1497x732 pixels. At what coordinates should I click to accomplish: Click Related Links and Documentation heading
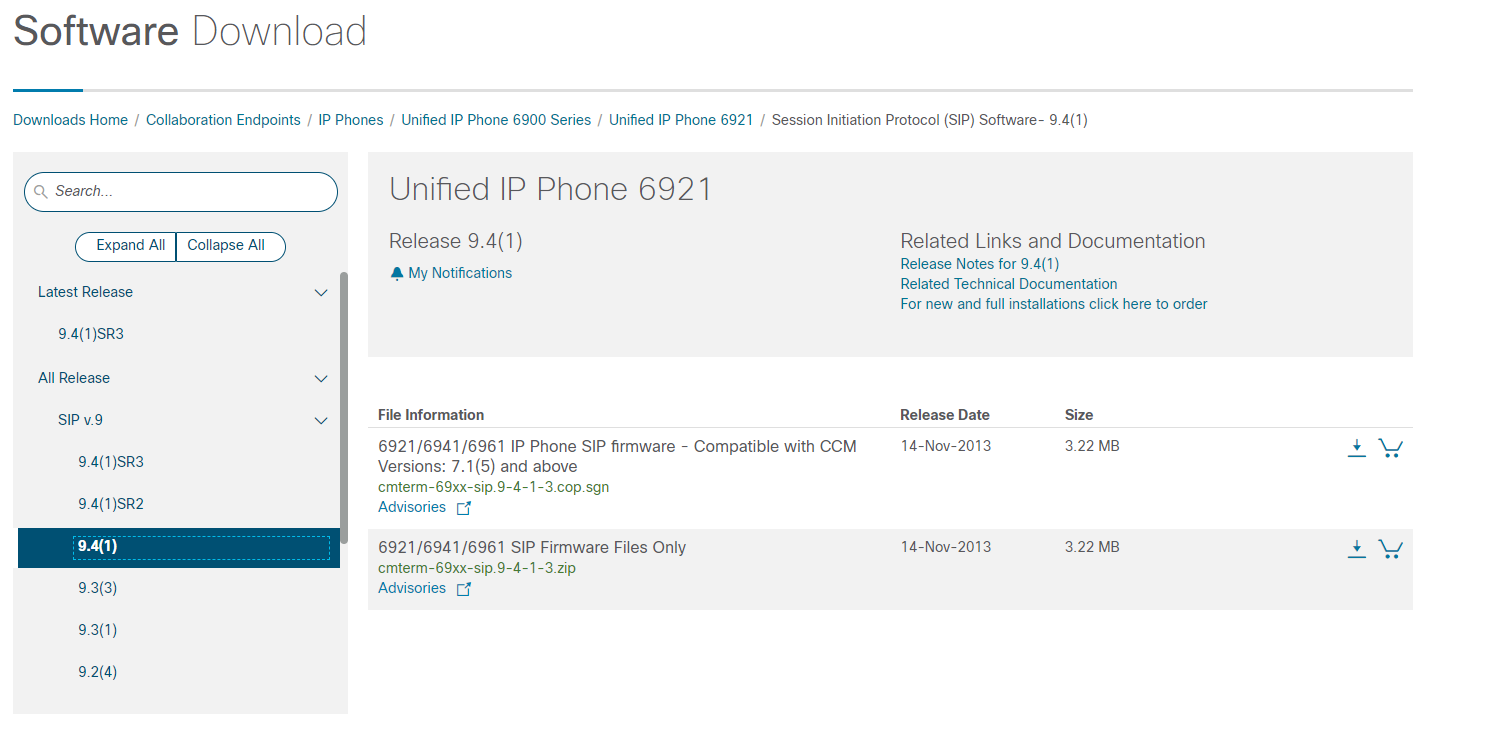[x=1053, y=241]
